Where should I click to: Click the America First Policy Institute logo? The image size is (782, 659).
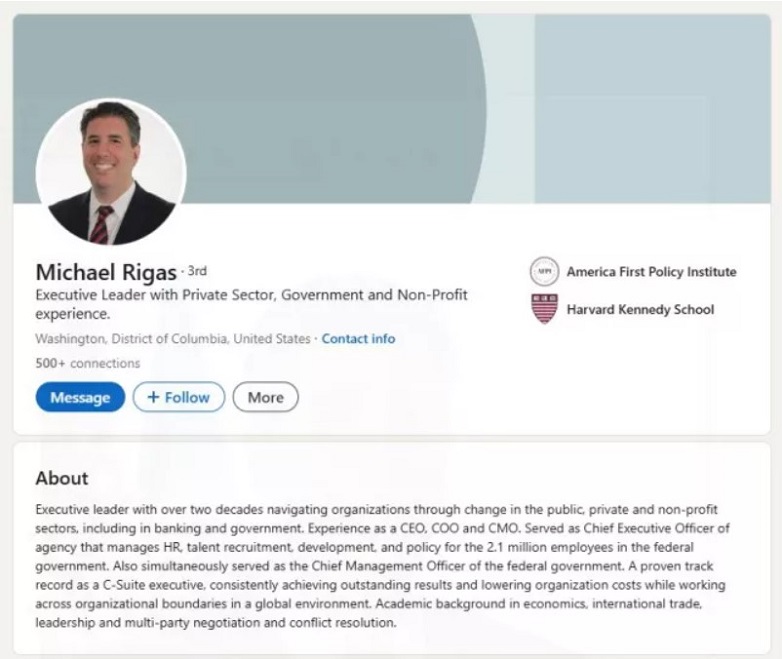pyautogui.click(x=543, y=272)
